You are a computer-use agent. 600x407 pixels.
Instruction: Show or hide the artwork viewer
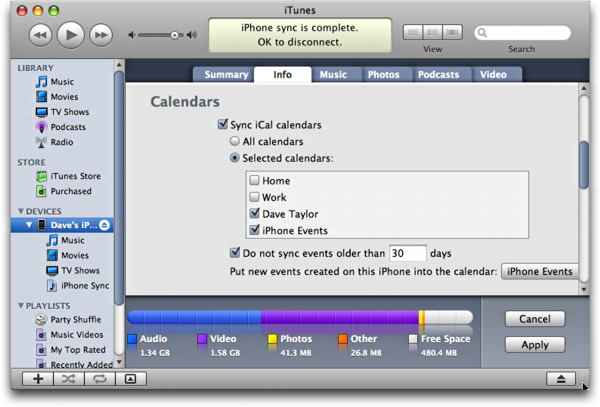(130, 379)
